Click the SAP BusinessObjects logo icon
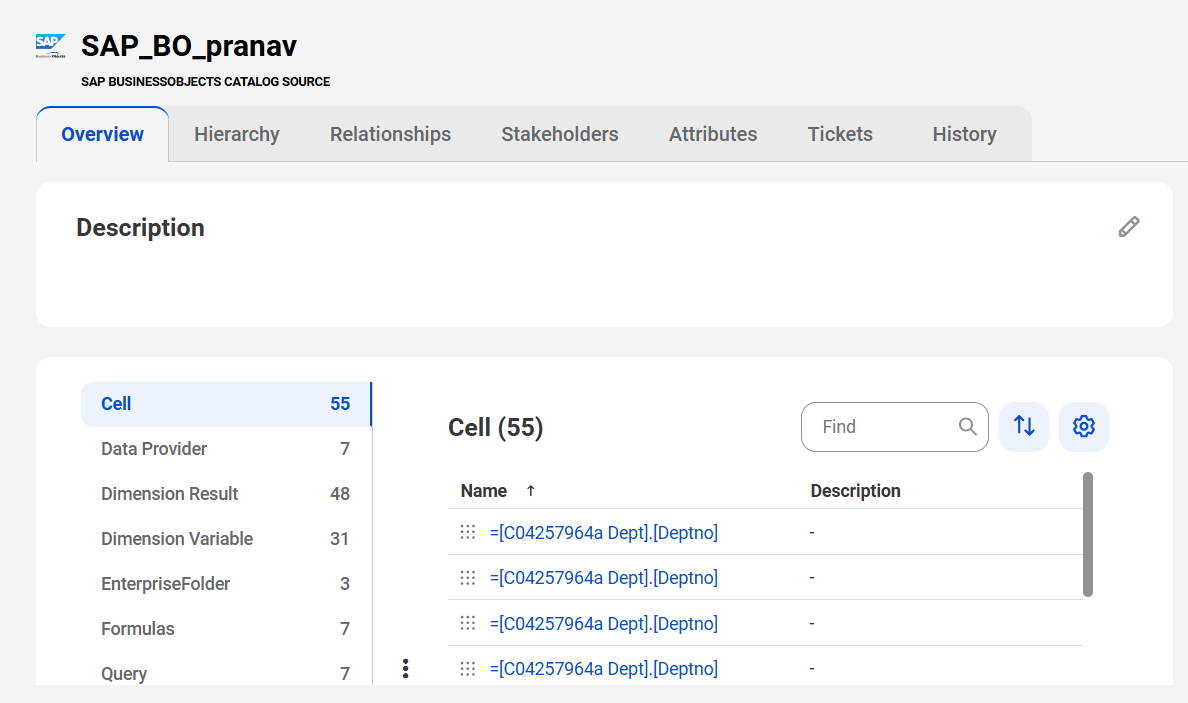The width and height of the screenshot is (1188, 703). click(51, 45)
